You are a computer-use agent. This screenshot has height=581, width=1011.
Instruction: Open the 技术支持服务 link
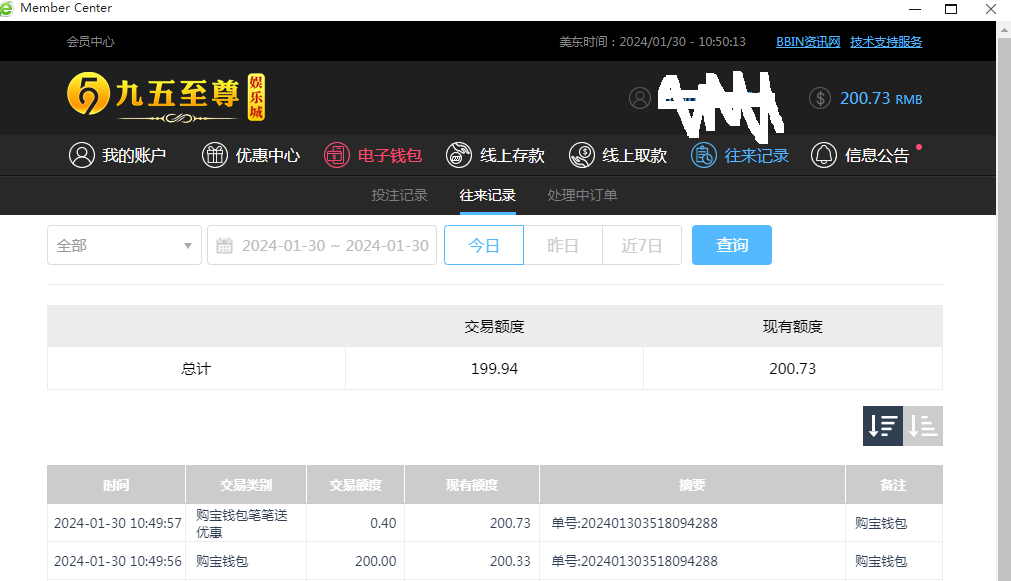[886, 42]
